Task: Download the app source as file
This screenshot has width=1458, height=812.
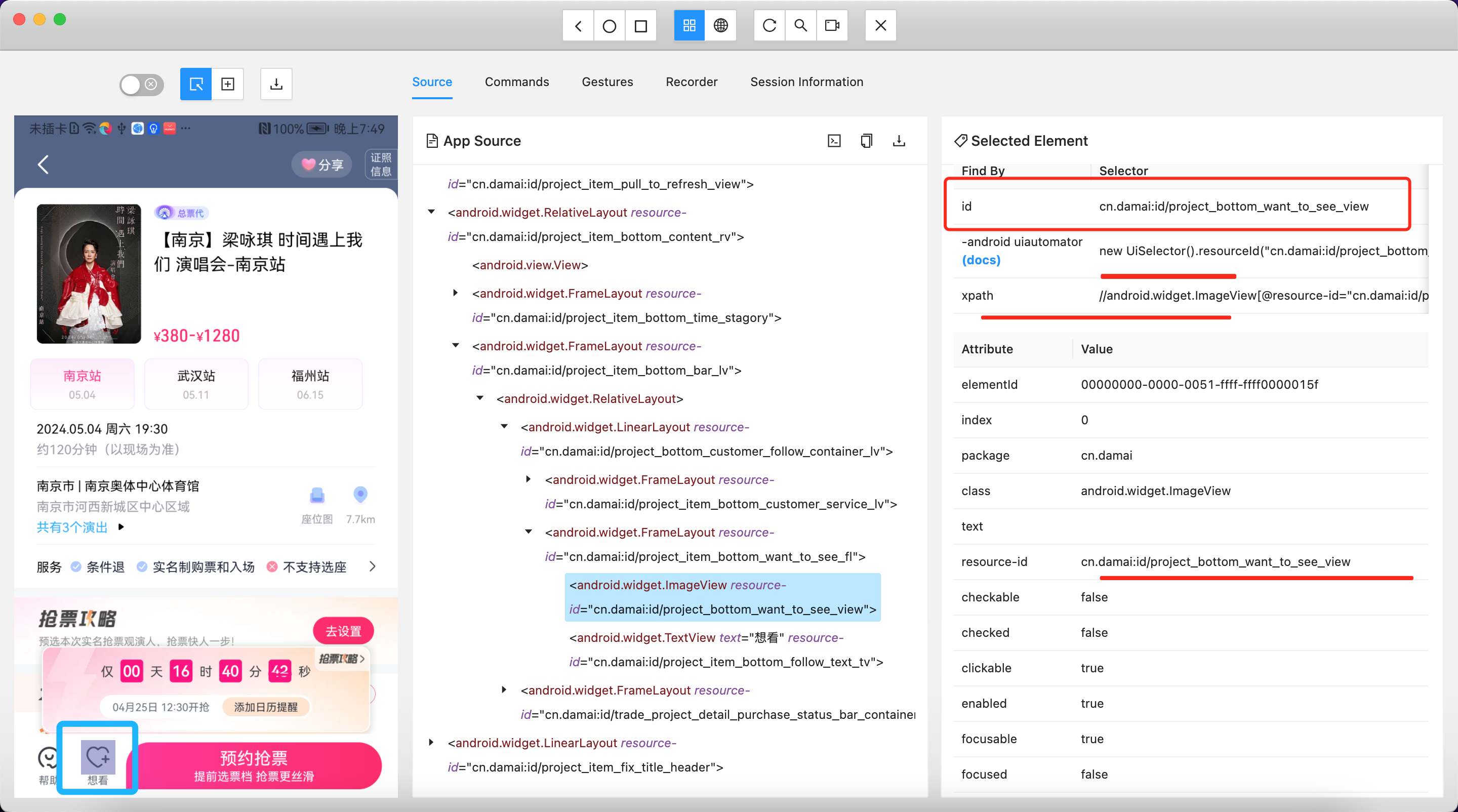Action: [x=899, y=140]
